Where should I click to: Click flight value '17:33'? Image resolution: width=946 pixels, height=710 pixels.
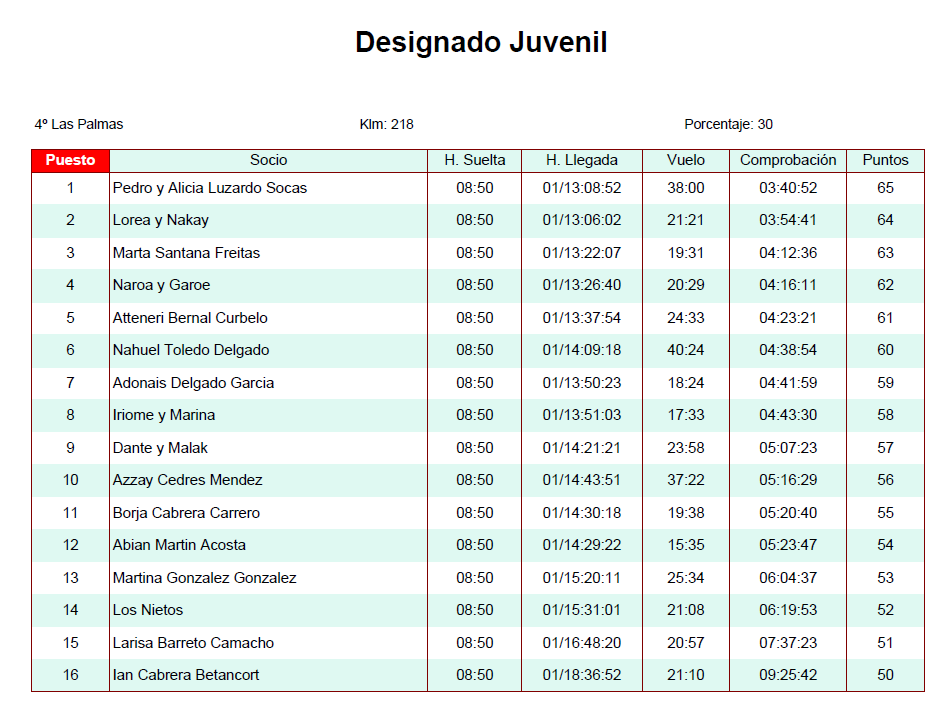tap(686, 416)
